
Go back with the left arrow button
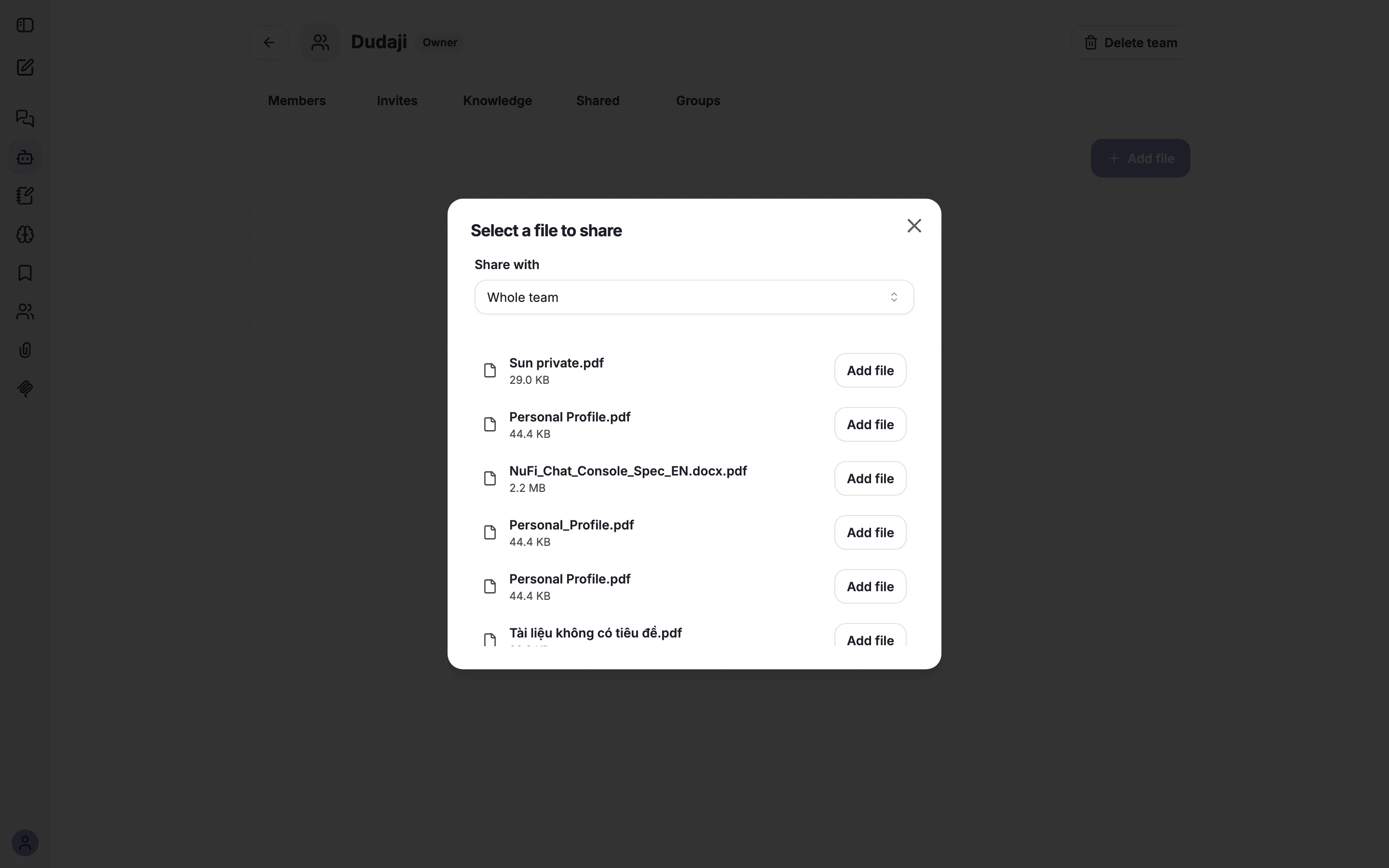(269, 42)
